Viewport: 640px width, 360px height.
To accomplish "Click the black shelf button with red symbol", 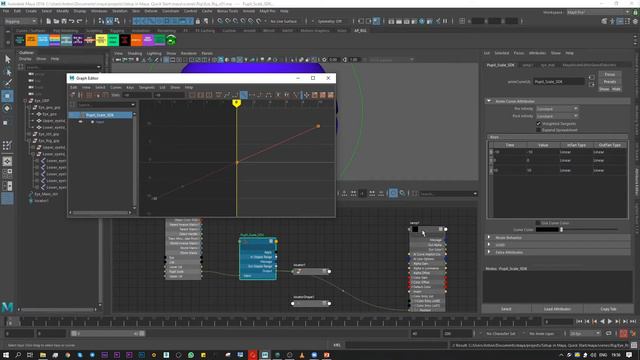I will (x=124, y=40).
